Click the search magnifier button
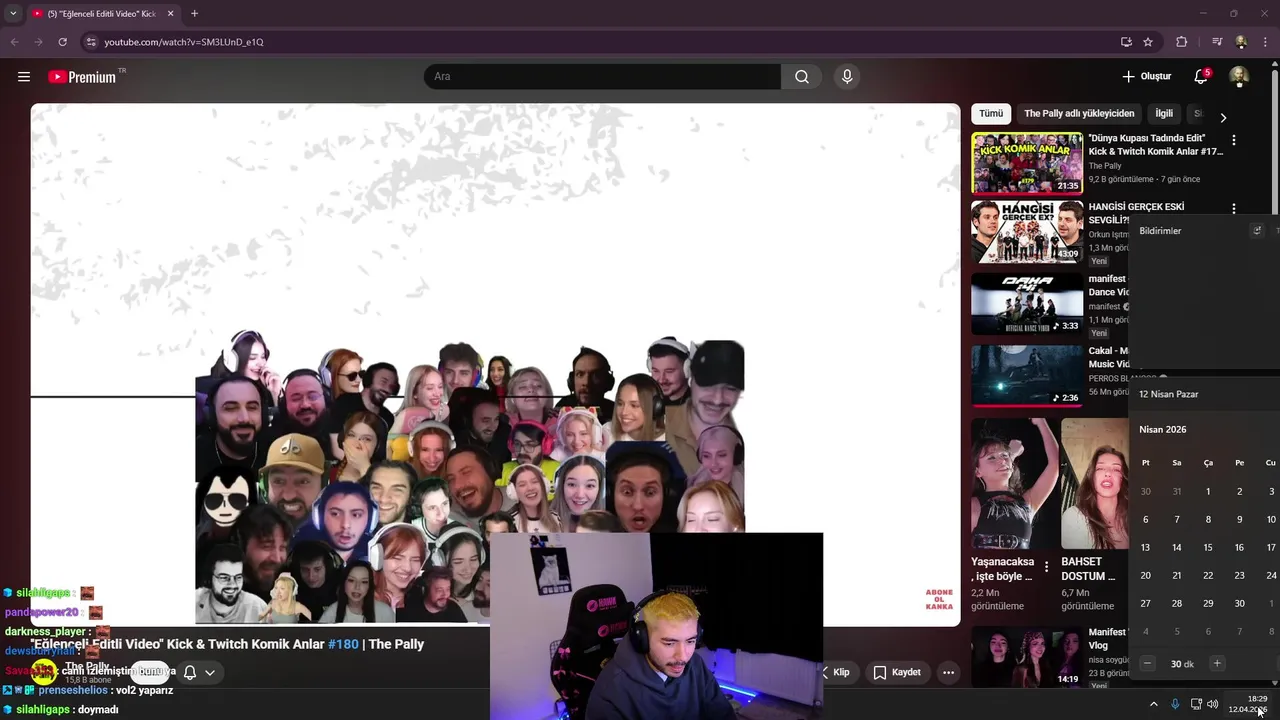The width and height of the screenshot is (1280, 720). point(802,77)
